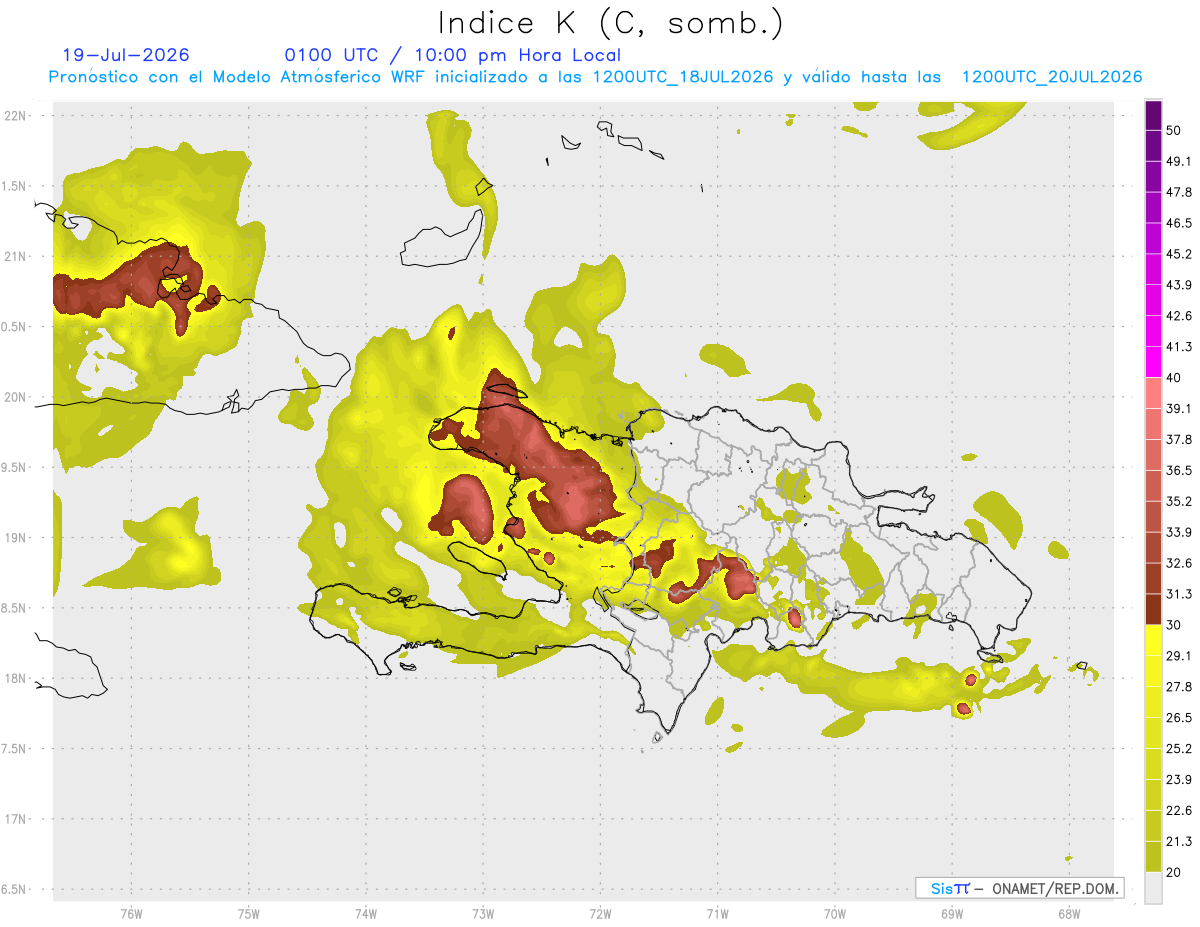This screenshot has width=1200, height=927.
Task: Click the "20N" latitude label
Action: click(15, 397)
